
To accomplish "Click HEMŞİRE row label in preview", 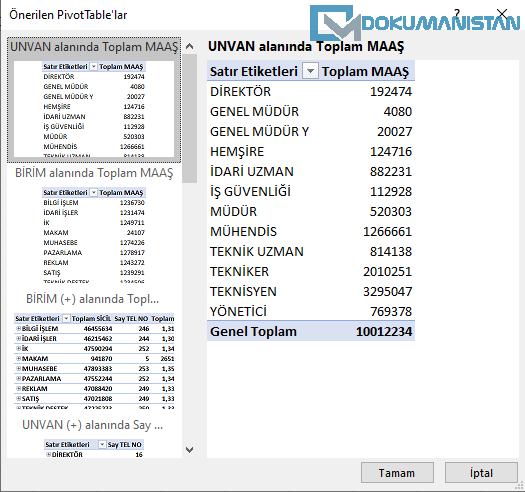I will (237, 152).
